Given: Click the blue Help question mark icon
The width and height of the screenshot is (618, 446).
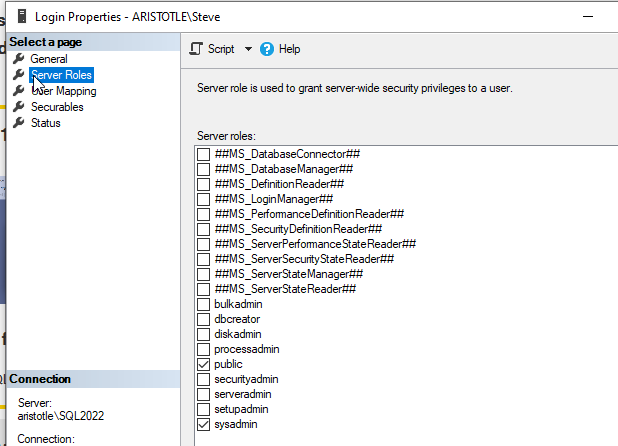Looking at the screenshot, I should coord(267,49).
